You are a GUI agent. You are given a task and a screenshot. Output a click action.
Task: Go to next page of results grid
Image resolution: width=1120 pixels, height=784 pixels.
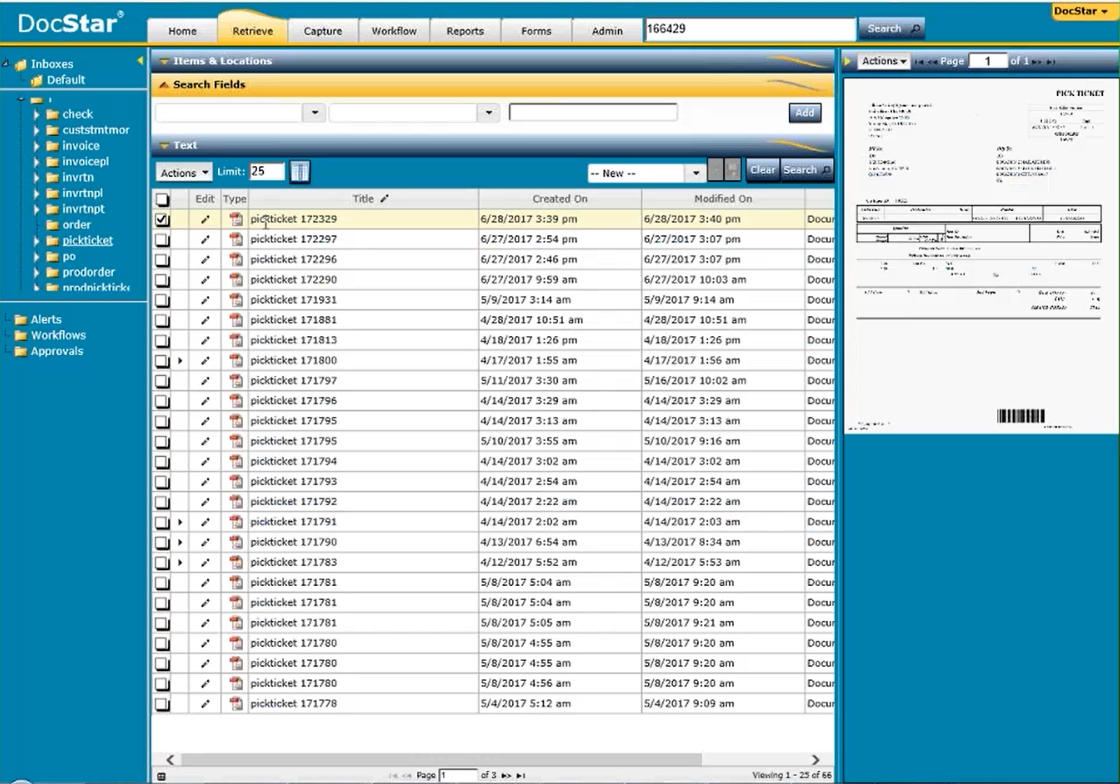[506, 776]
